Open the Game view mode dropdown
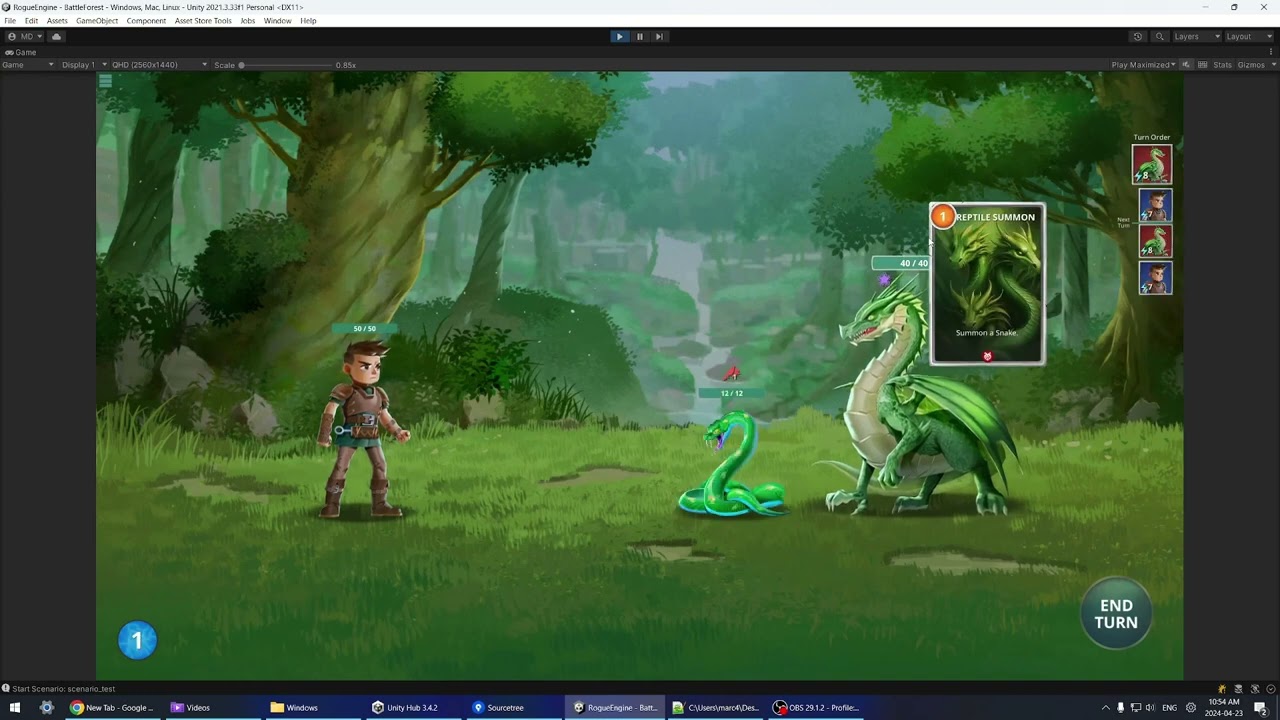The width and height of the screenshot is (1280, 720). [28, 65]
